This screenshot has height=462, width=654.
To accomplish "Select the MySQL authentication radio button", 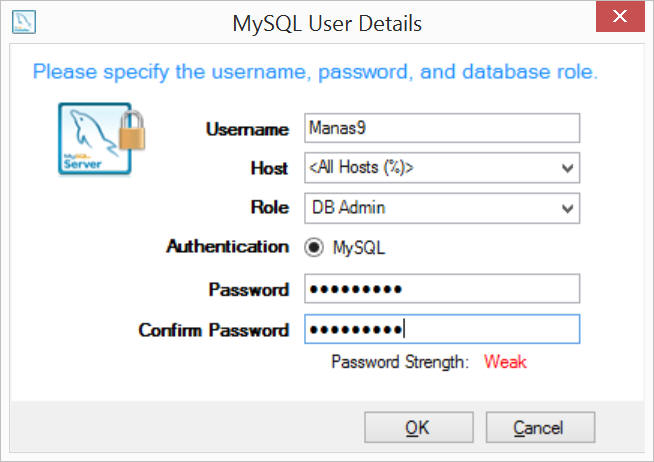I will pos(314,247).
